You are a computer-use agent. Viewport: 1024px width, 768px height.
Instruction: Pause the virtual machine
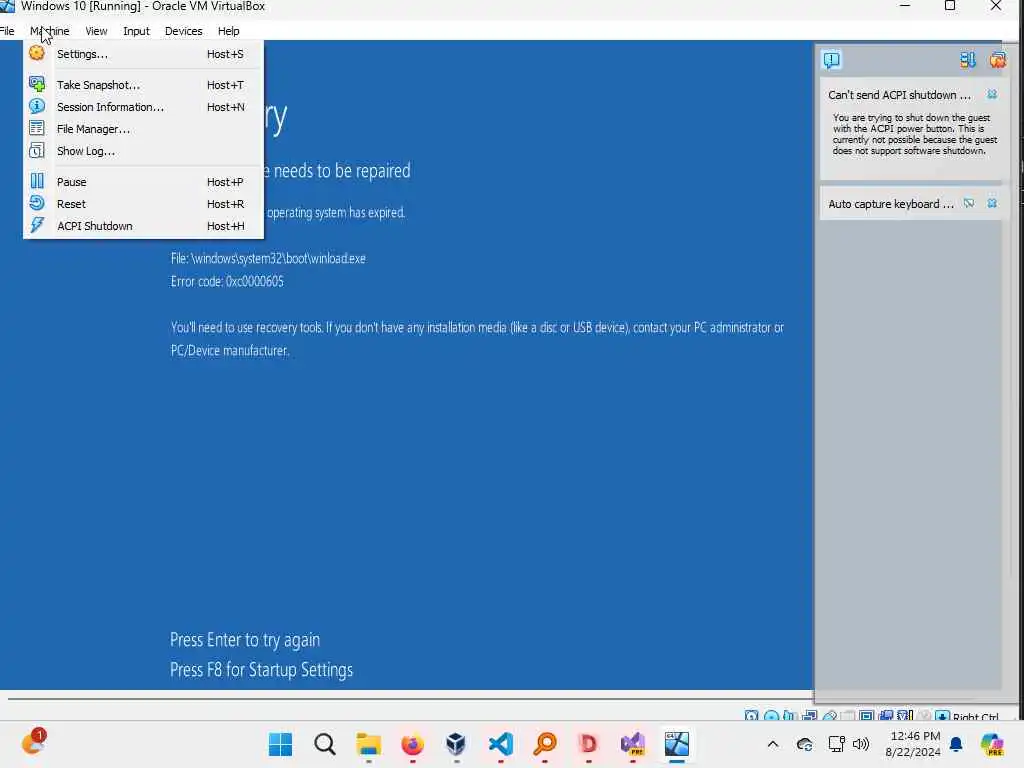click(x=144, y=182)
